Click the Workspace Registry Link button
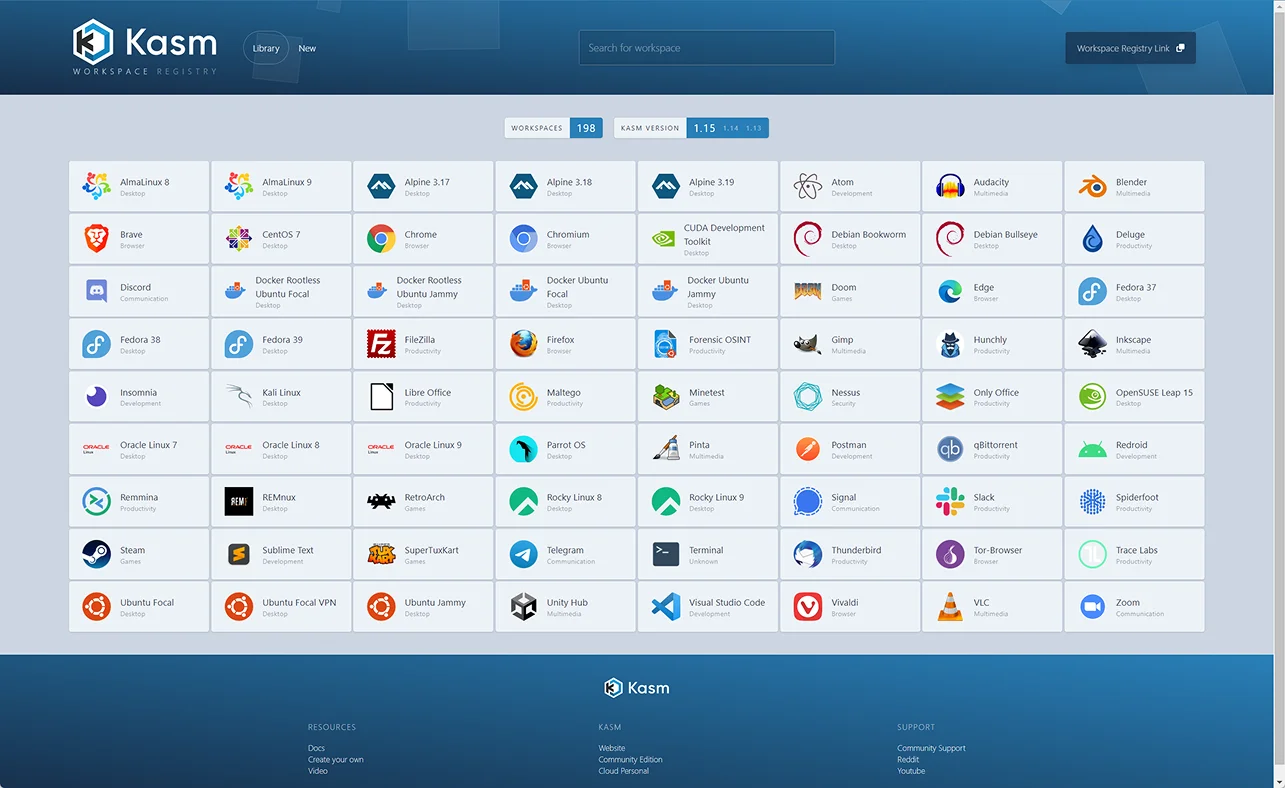This screenshot has width=1285, height=788. tap(1130, 47)
